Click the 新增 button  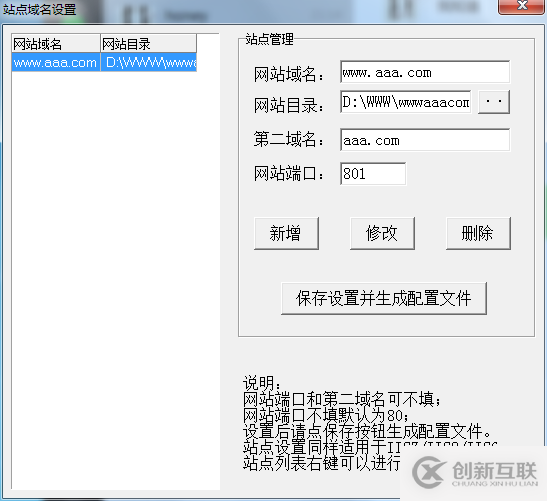pyautogui.click(x=286, y=233)
